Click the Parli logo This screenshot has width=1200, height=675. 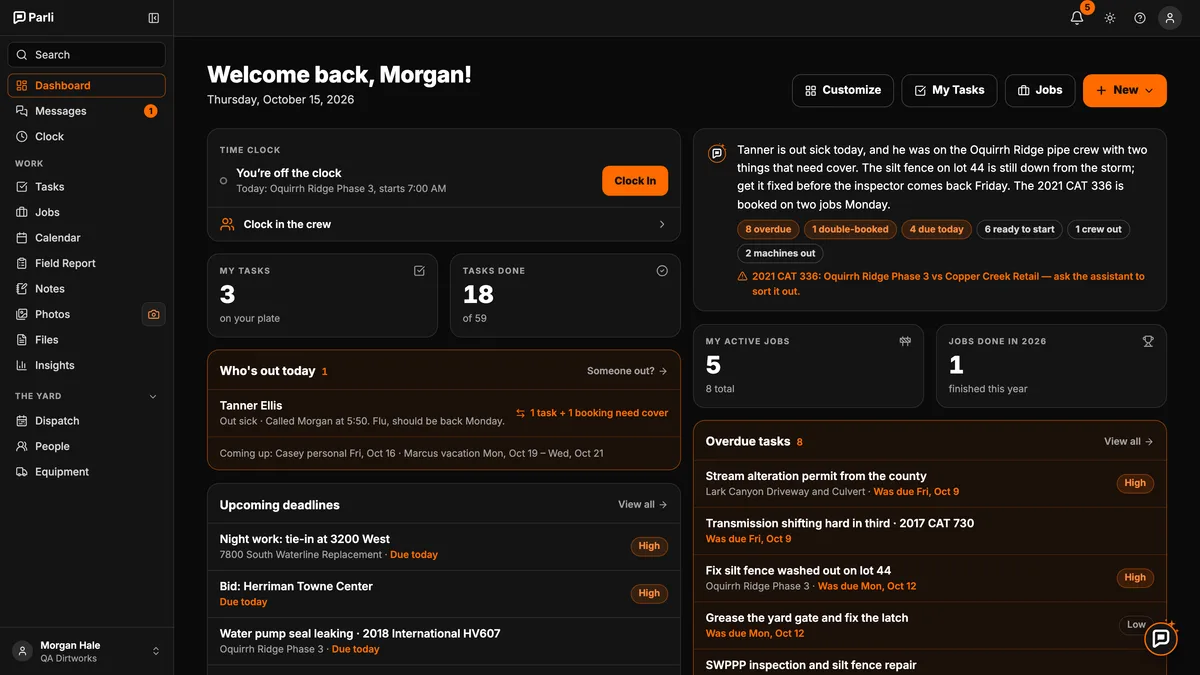[34, 18]
